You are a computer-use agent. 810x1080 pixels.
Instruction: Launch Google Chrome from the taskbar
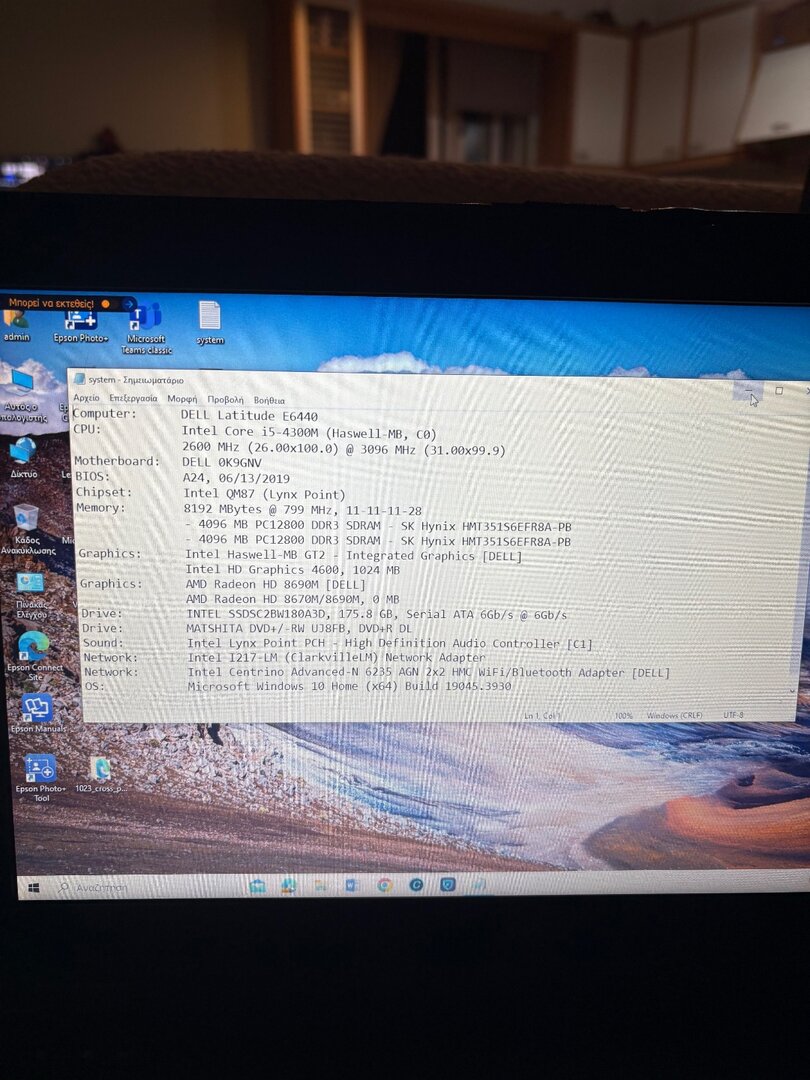click(384, 885)
